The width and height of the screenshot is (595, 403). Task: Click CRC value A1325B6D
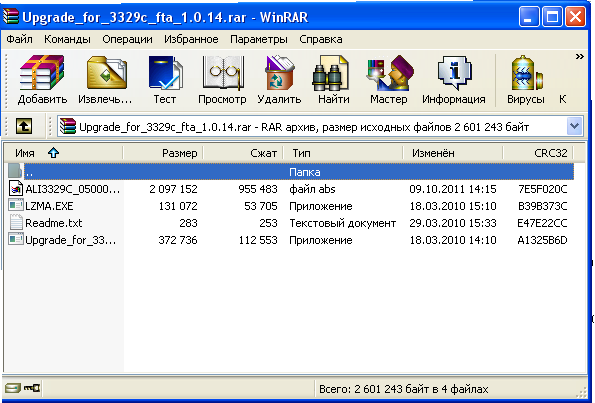point(543,240)
